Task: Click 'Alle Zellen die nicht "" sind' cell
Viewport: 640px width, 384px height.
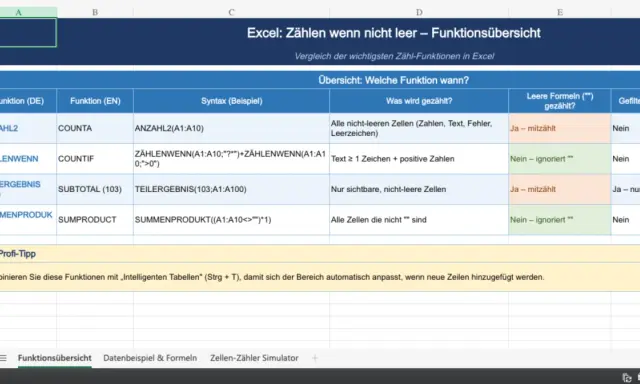Action: coord(419,220)
